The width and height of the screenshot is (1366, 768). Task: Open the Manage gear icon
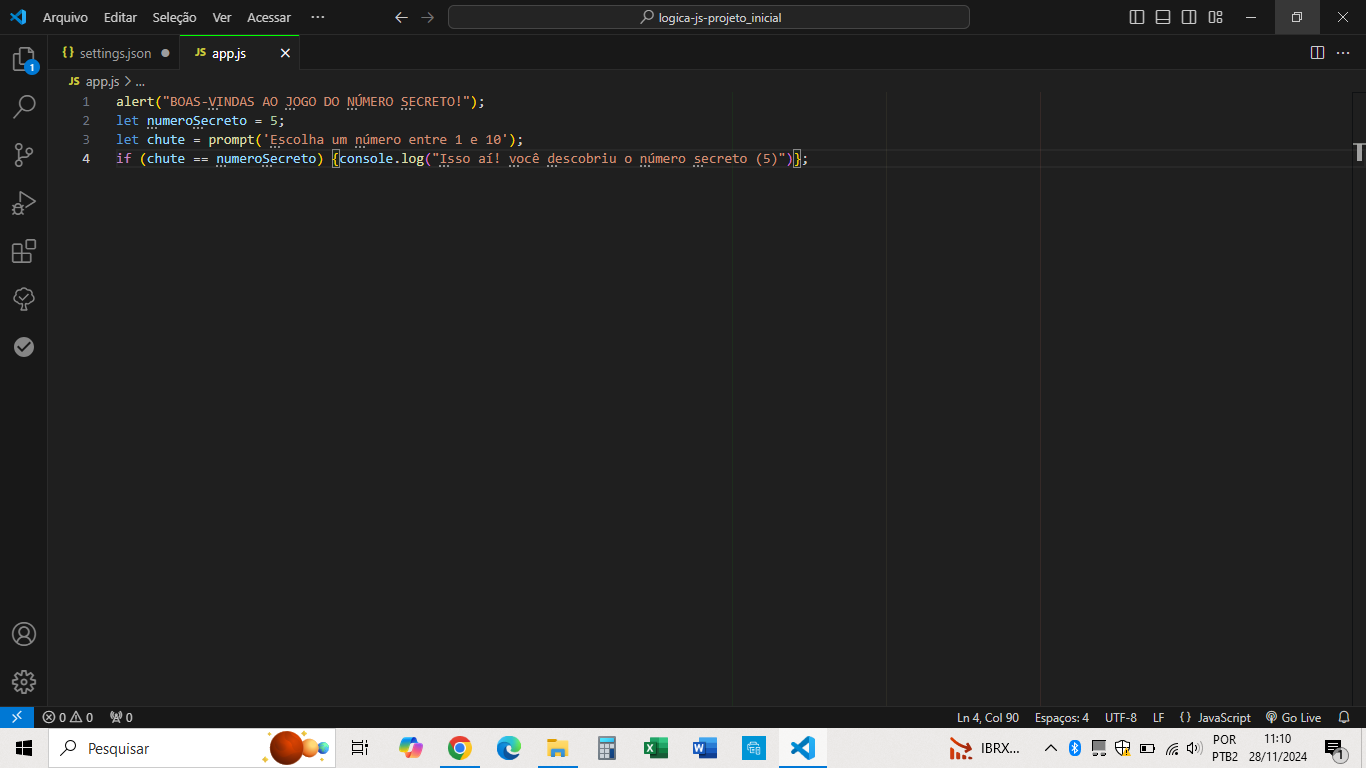tap(24, 682)
